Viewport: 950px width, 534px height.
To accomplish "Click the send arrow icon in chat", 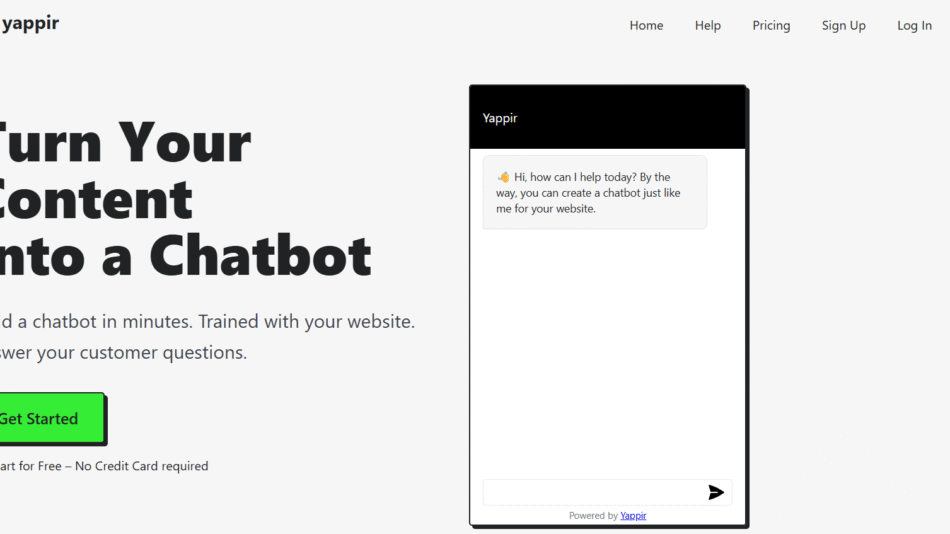I will pos(716,492).
